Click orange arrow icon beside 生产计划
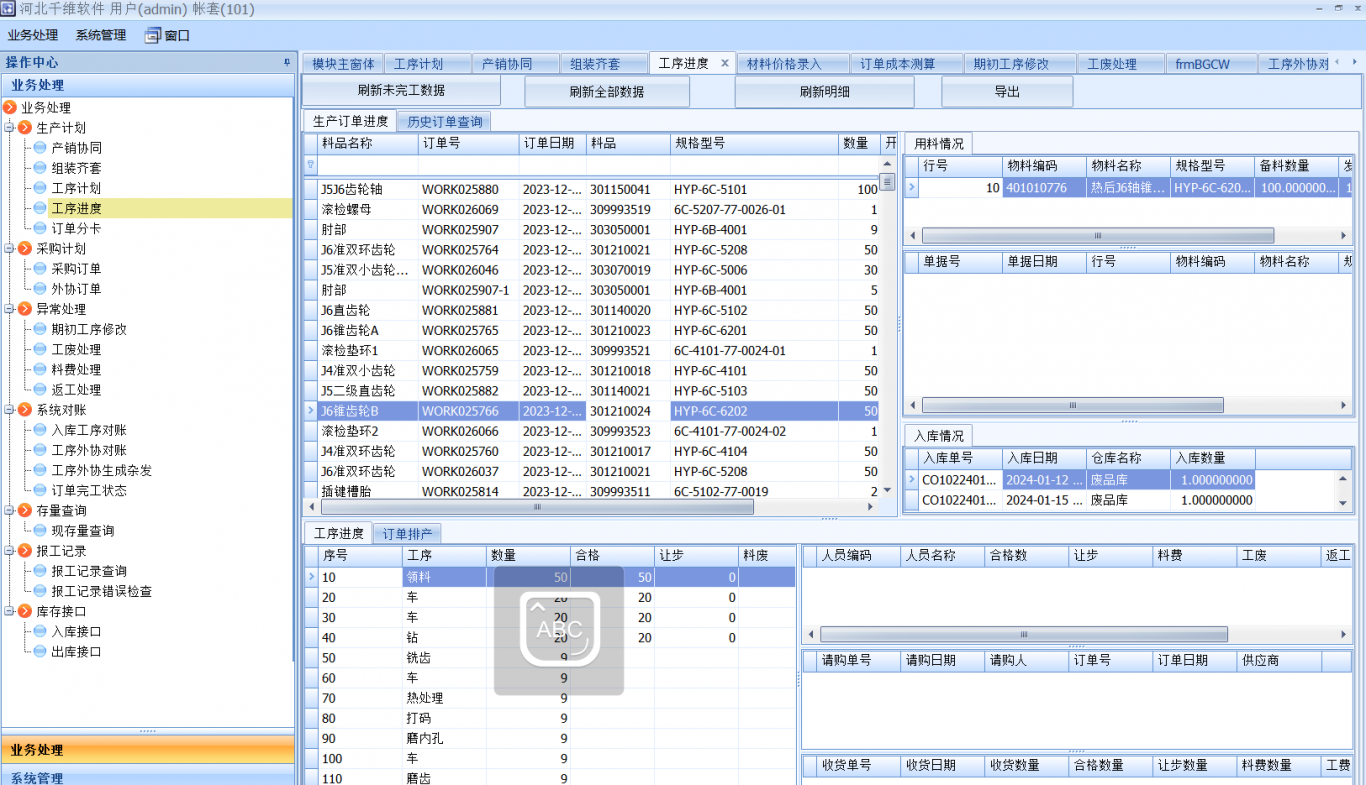Screen dimensions: 1366x785 [x=25, y=128]
